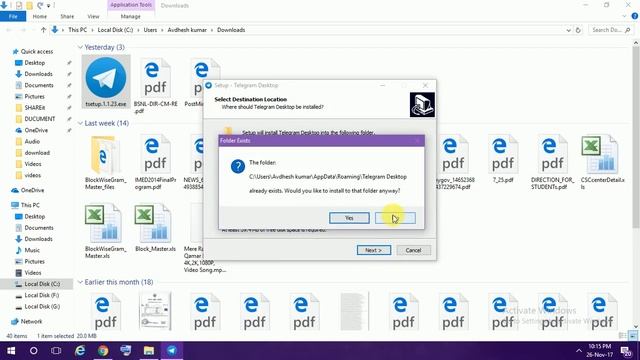Image resolution: width=640 pixels, height=360 pixels.
Task: Expand the address bar history dropdown
Action: [x=568, y=30]
